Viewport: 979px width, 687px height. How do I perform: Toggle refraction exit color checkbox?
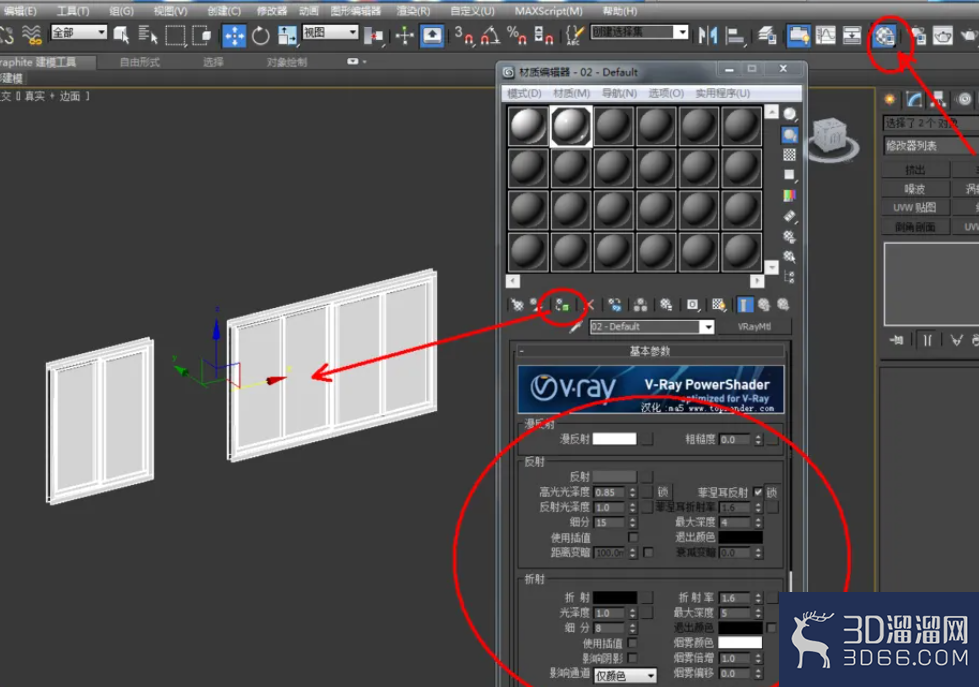(772, 627)
